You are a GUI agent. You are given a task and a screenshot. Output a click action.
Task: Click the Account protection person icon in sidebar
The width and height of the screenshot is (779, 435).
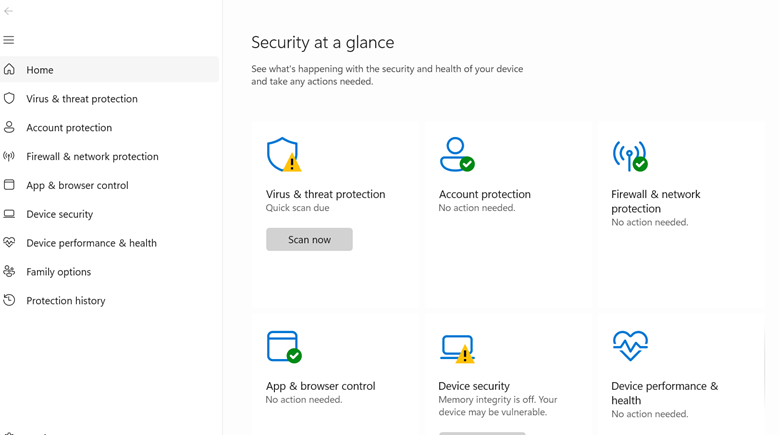coord(9,127)
